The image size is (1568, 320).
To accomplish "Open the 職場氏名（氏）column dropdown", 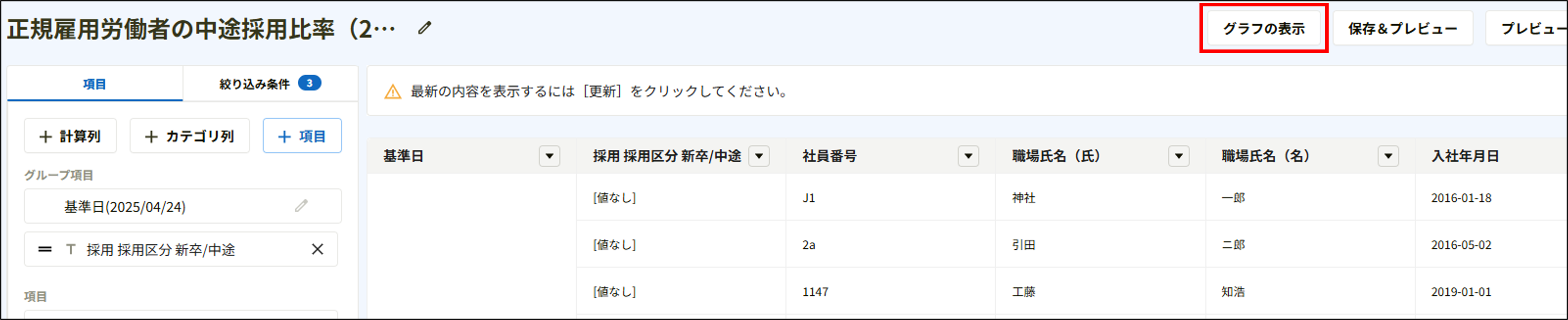I will point(1179,156).
